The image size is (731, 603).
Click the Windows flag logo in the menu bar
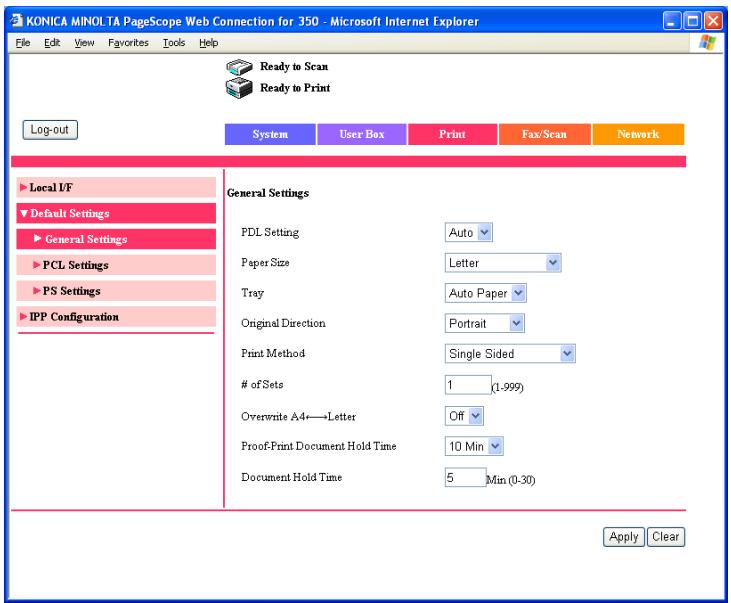tap(707, 42)
